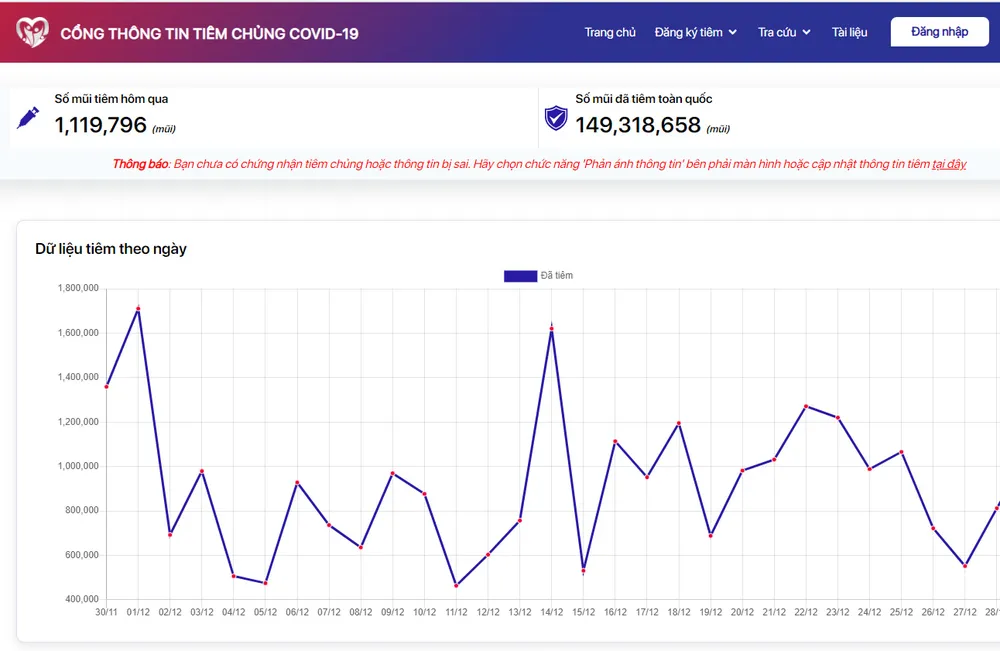1000x651 pixels.
Task: Click the syringe icon beside yesterday's doses
Action: coord(29,118)
